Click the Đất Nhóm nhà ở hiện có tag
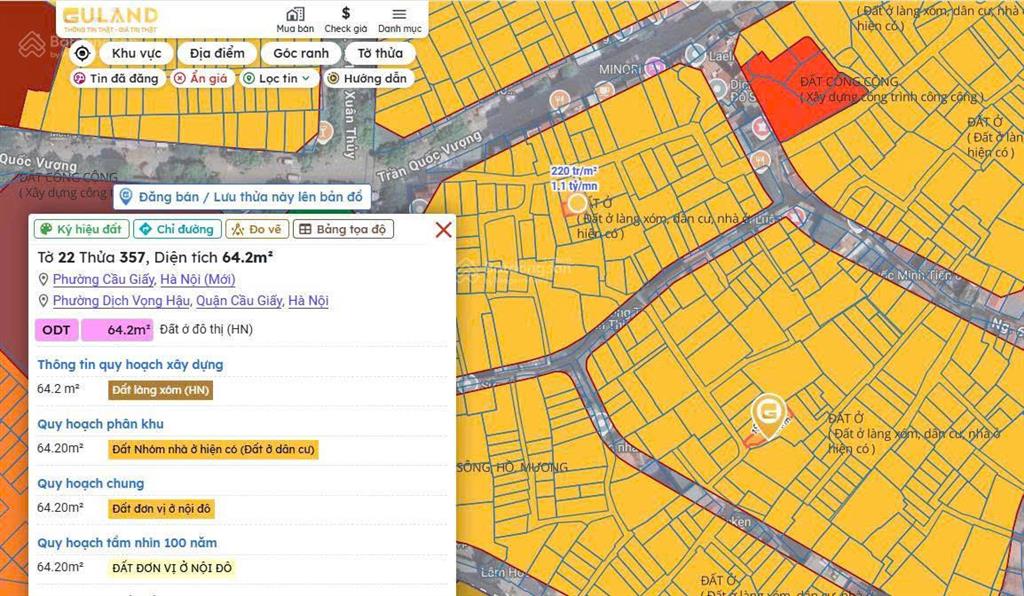This screenshot has width=1024, height=596. 214,449
